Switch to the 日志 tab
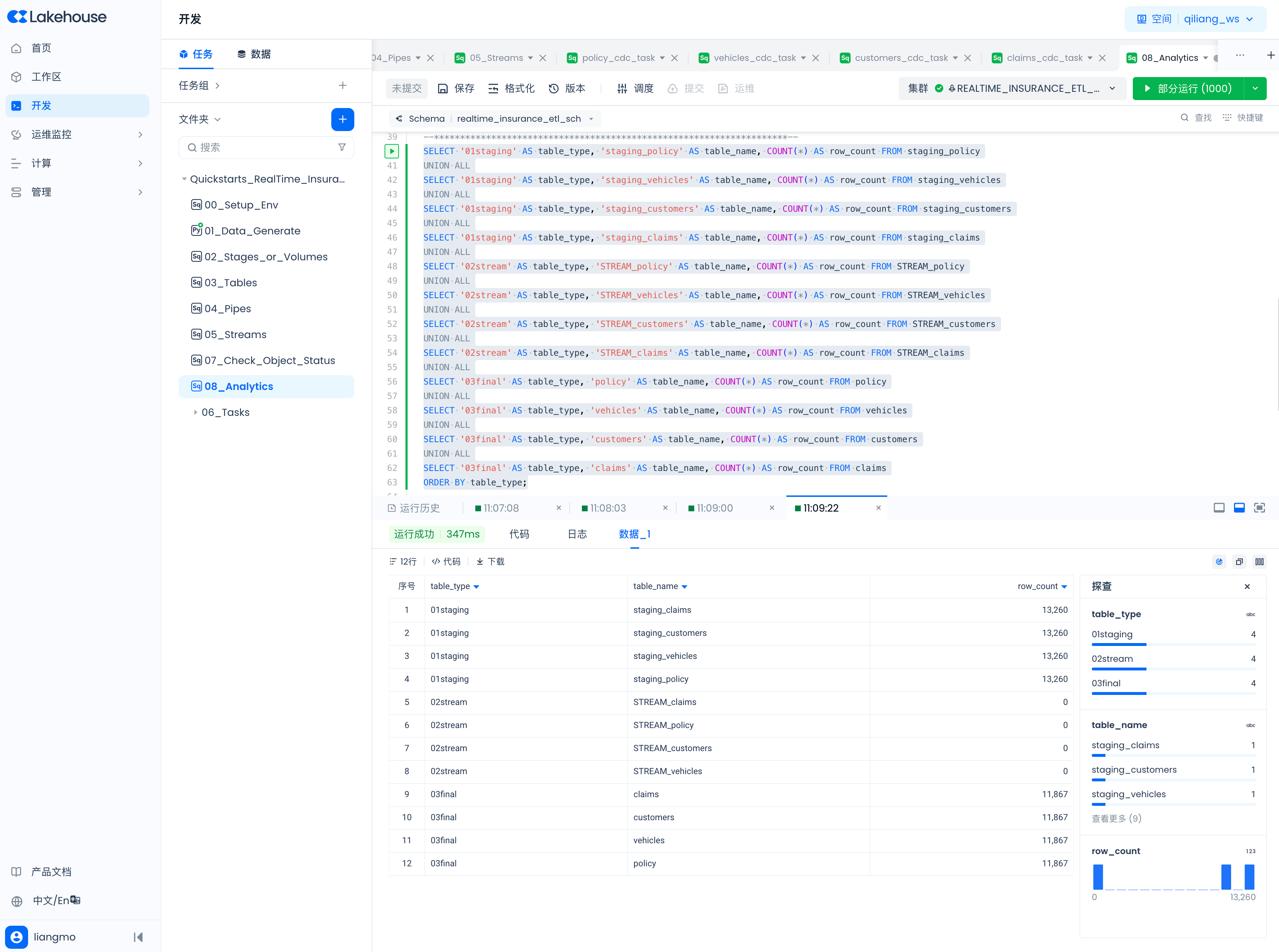Image resolution: width=1279 pixels, height=952 pixels. click(577, 534)
